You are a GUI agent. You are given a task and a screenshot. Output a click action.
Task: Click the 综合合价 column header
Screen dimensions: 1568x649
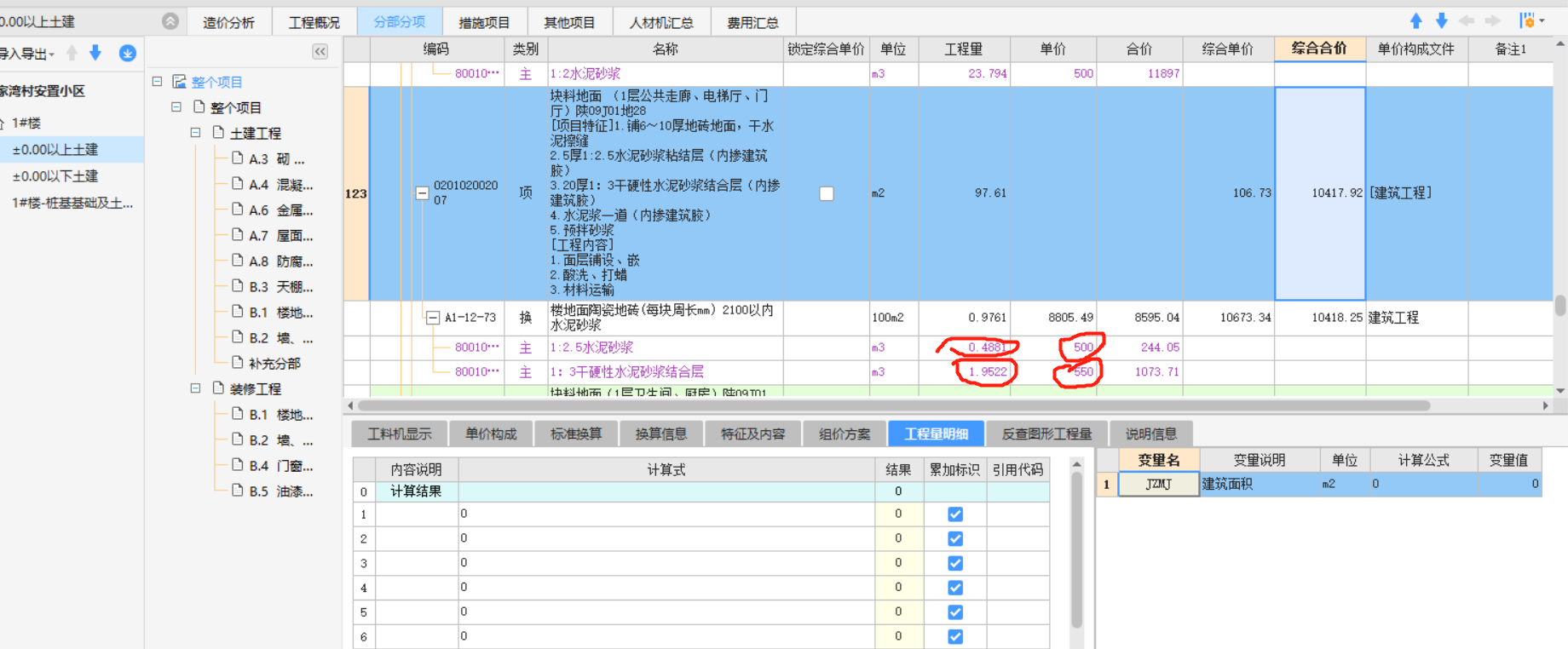1320,49
